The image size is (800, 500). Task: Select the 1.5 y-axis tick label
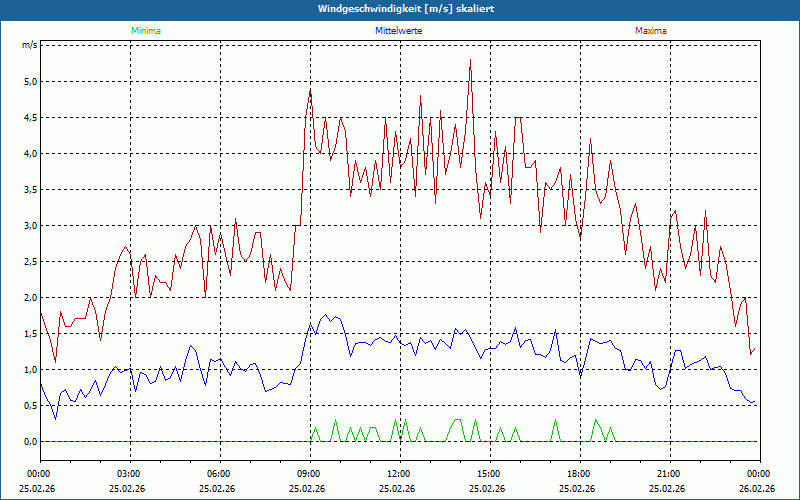30,334
